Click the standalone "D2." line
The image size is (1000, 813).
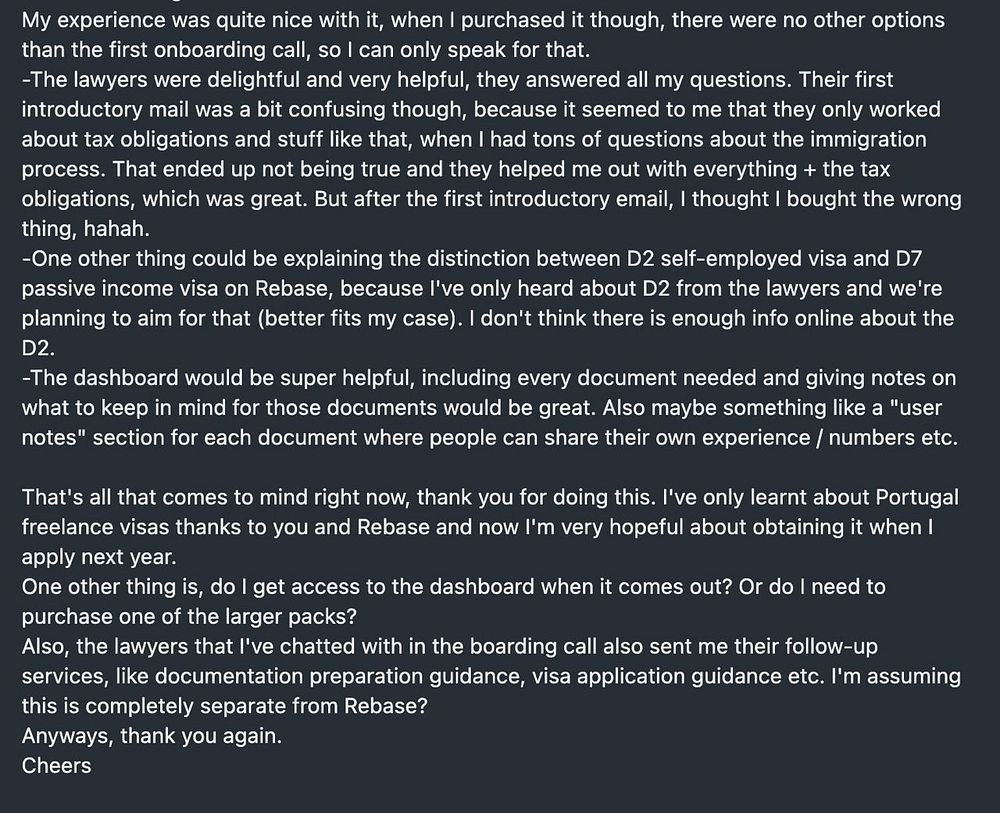point(38,348)
